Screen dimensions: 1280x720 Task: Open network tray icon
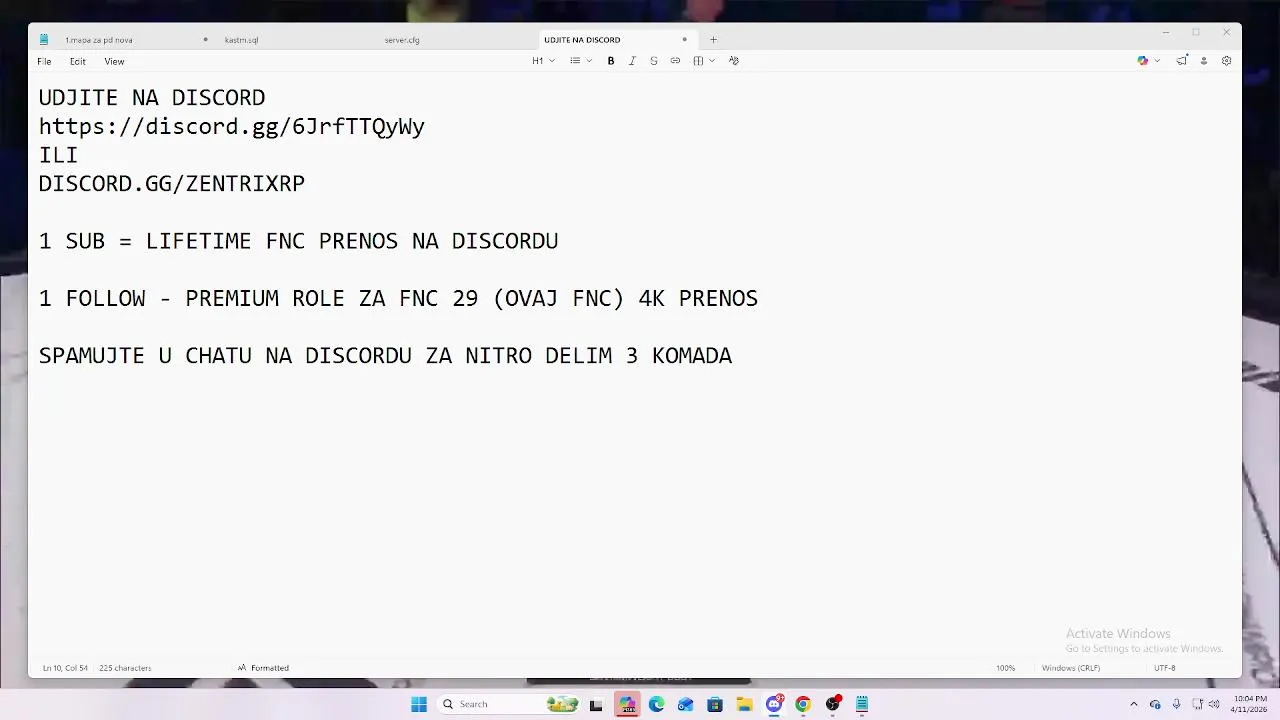click(1197, 705)
